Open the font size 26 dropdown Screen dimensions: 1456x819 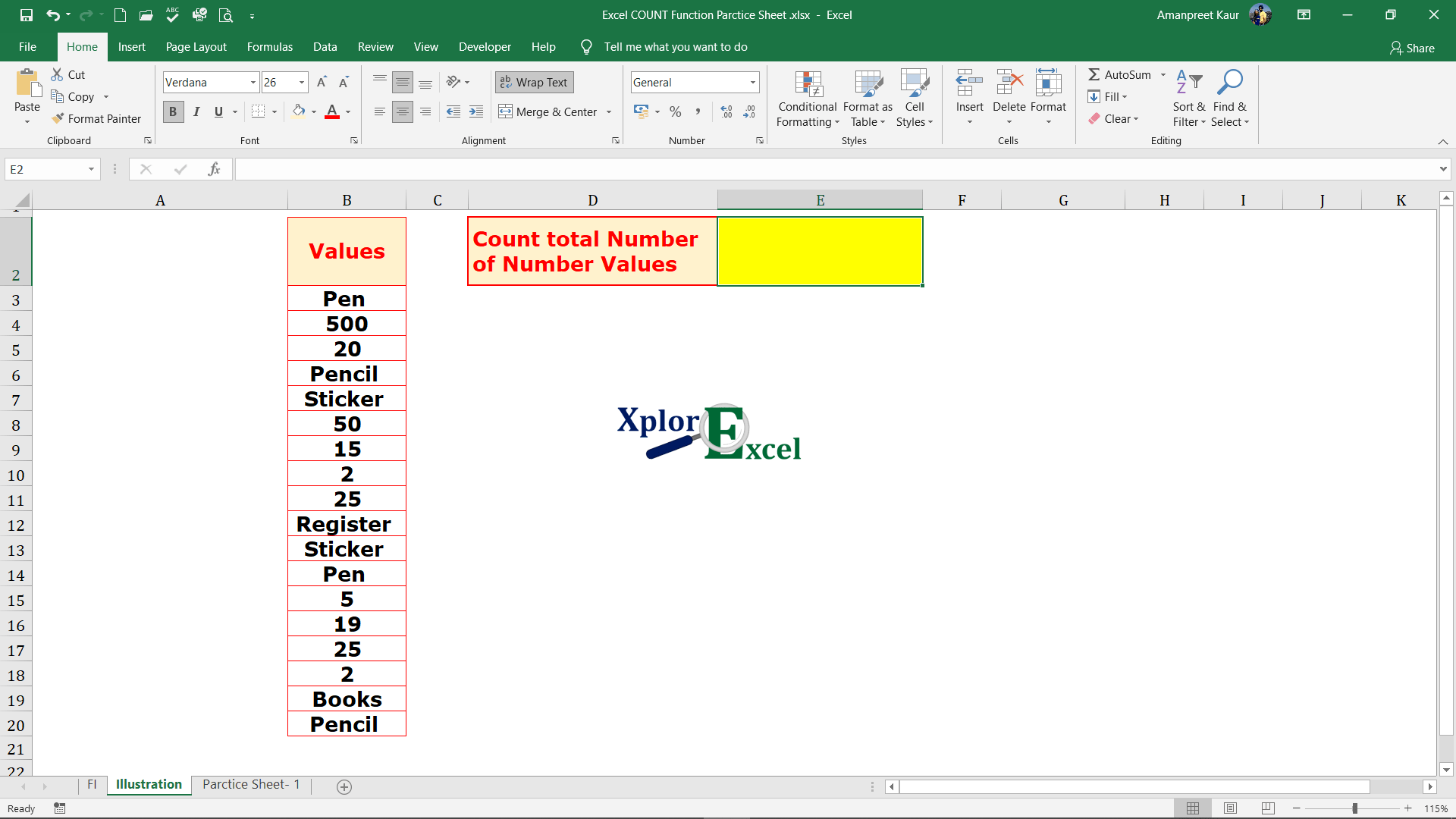tap(302, 82)
